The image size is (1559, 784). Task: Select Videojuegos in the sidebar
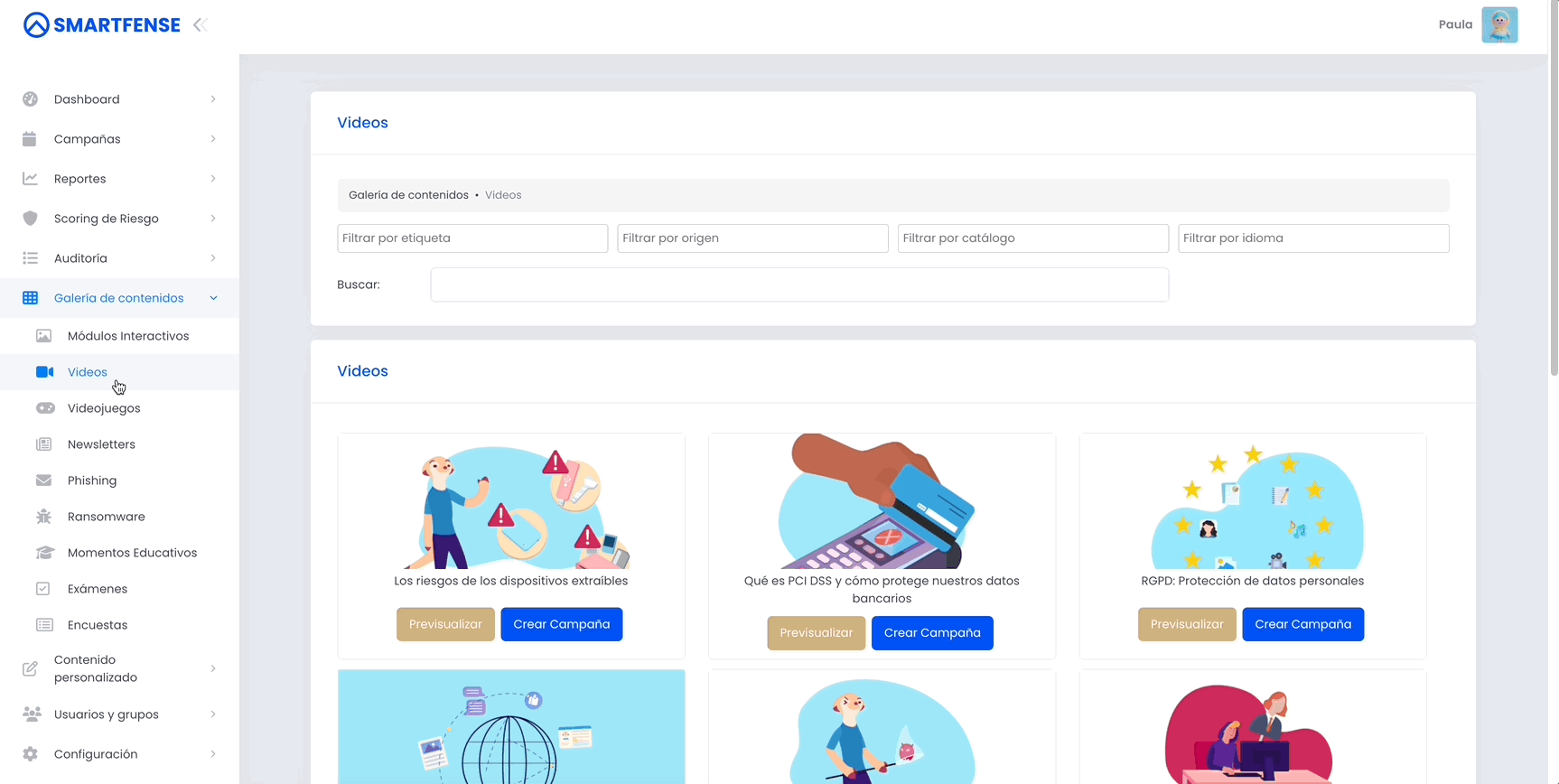119,408
